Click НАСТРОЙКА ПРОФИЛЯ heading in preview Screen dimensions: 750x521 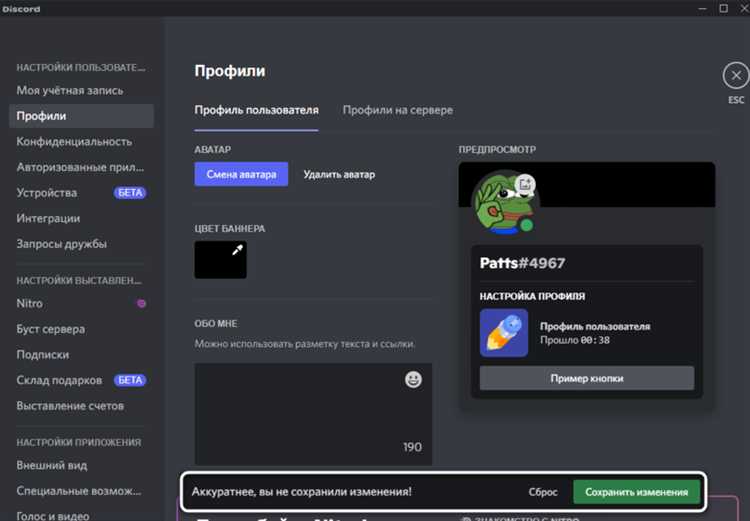(532, 296)
